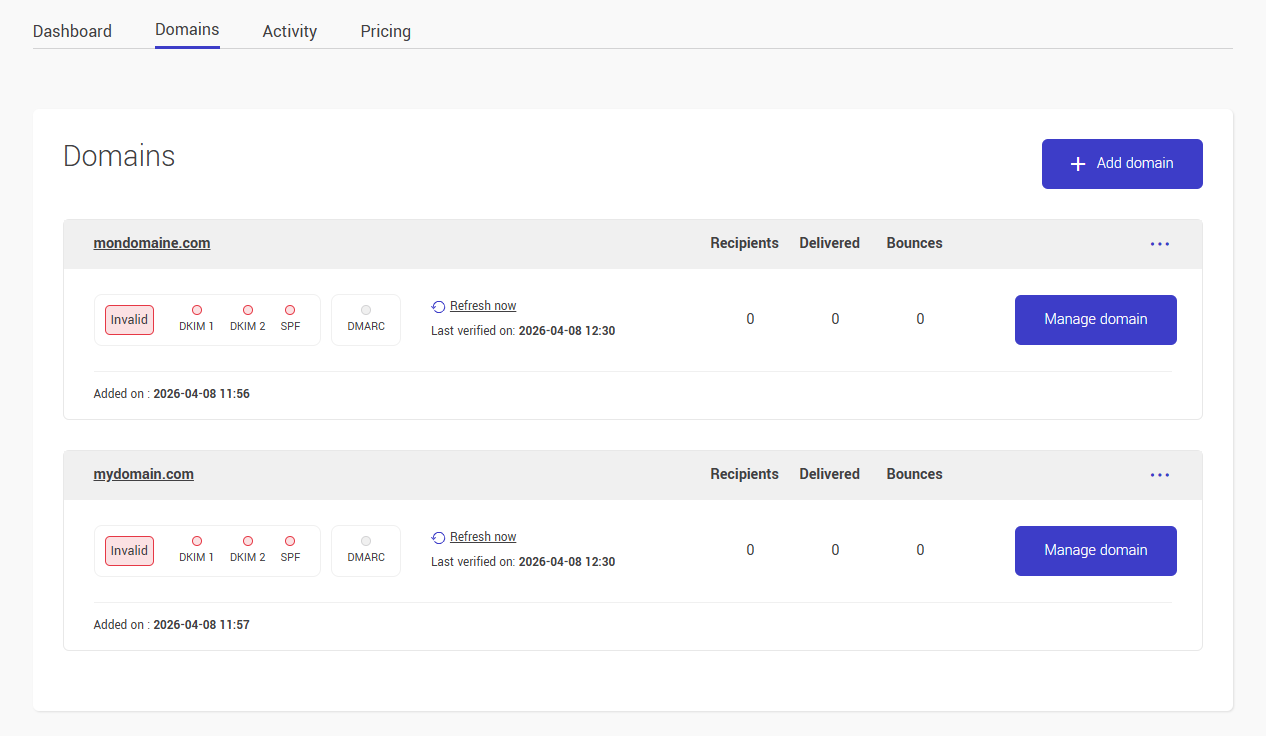Click DKIM 2 status indicator for mondomaine.com
The height and width of the screenshot is (736, 1266).
point(248,311)
